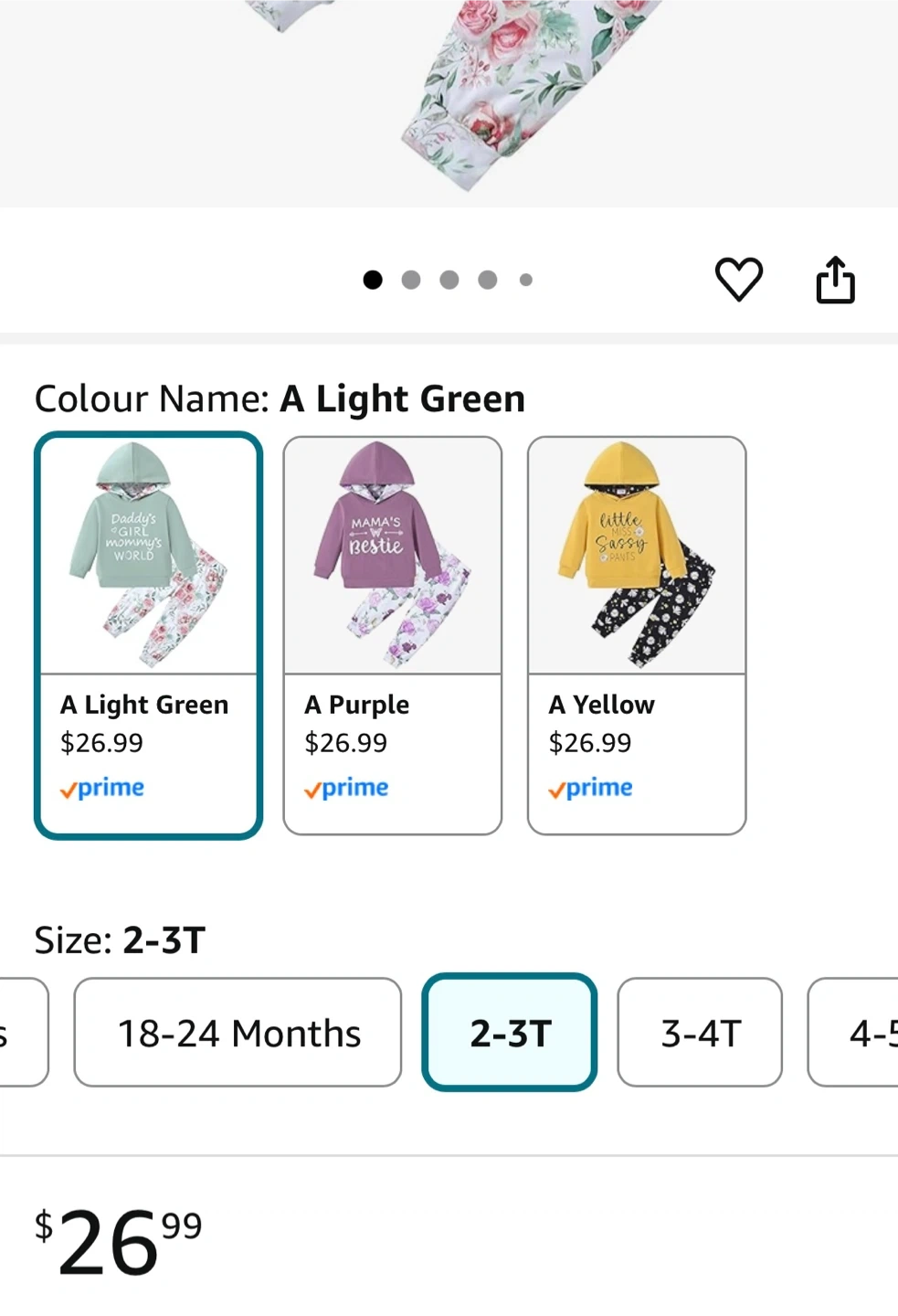Viewport: 898px width, 1316px height.
Task: Tap the prime logo under A Yellow
Action: (x=590, y=788)
